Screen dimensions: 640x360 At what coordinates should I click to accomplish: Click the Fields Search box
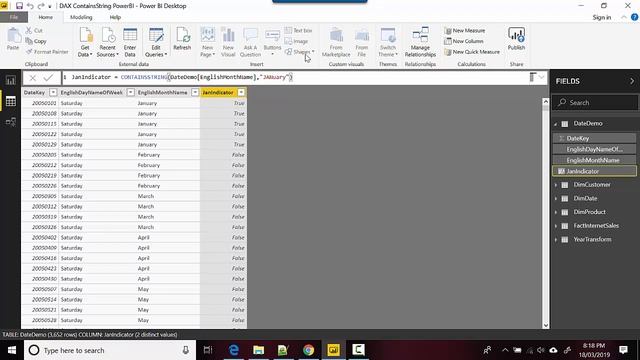594,102
